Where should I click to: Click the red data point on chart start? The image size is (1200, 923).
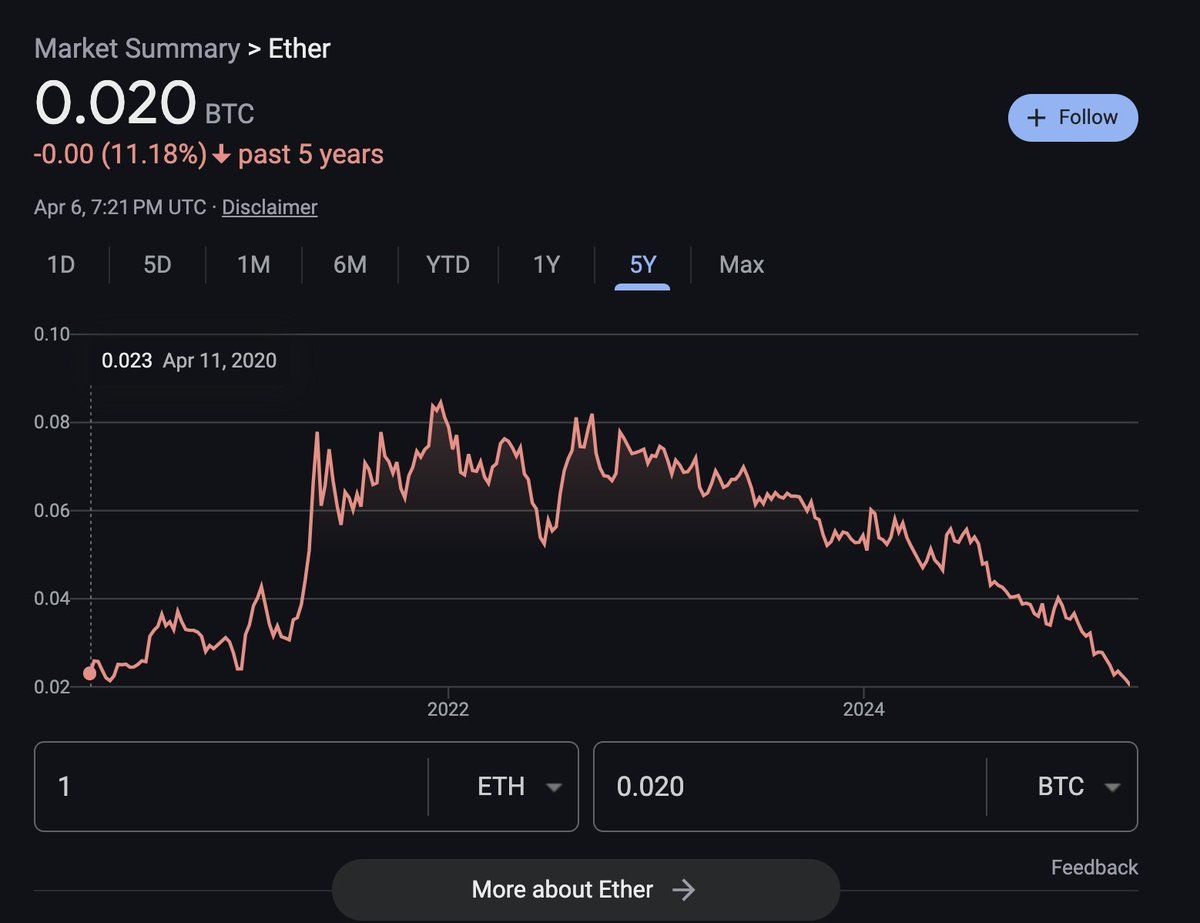click(x=90, y=673)
